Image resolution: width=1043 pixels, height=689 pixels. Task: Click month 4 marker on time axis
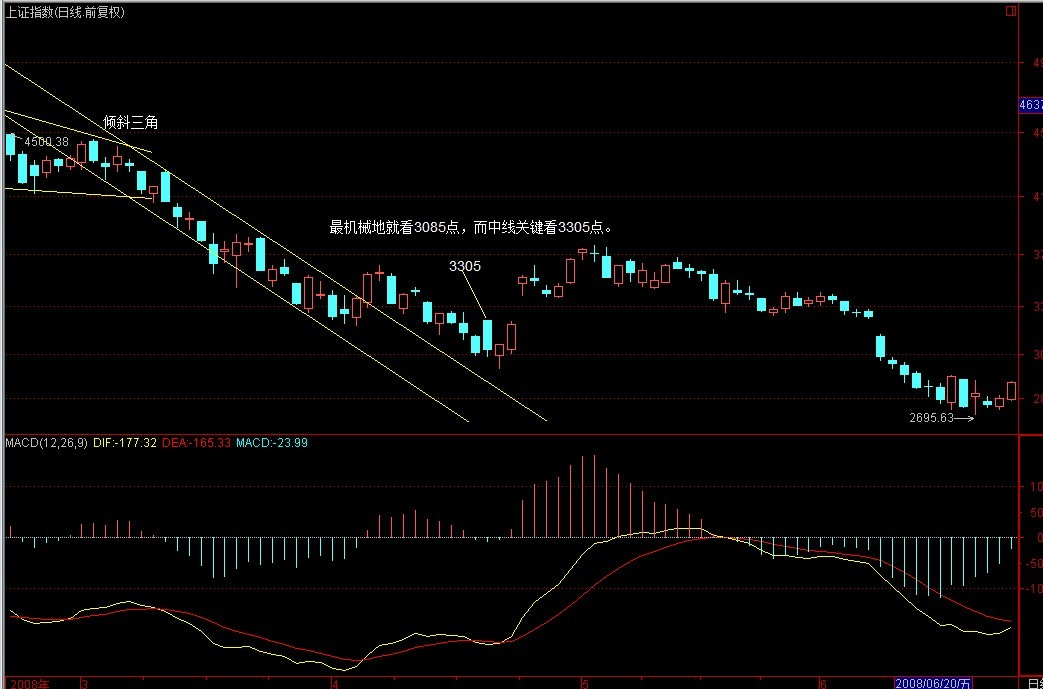click(333, 682)
